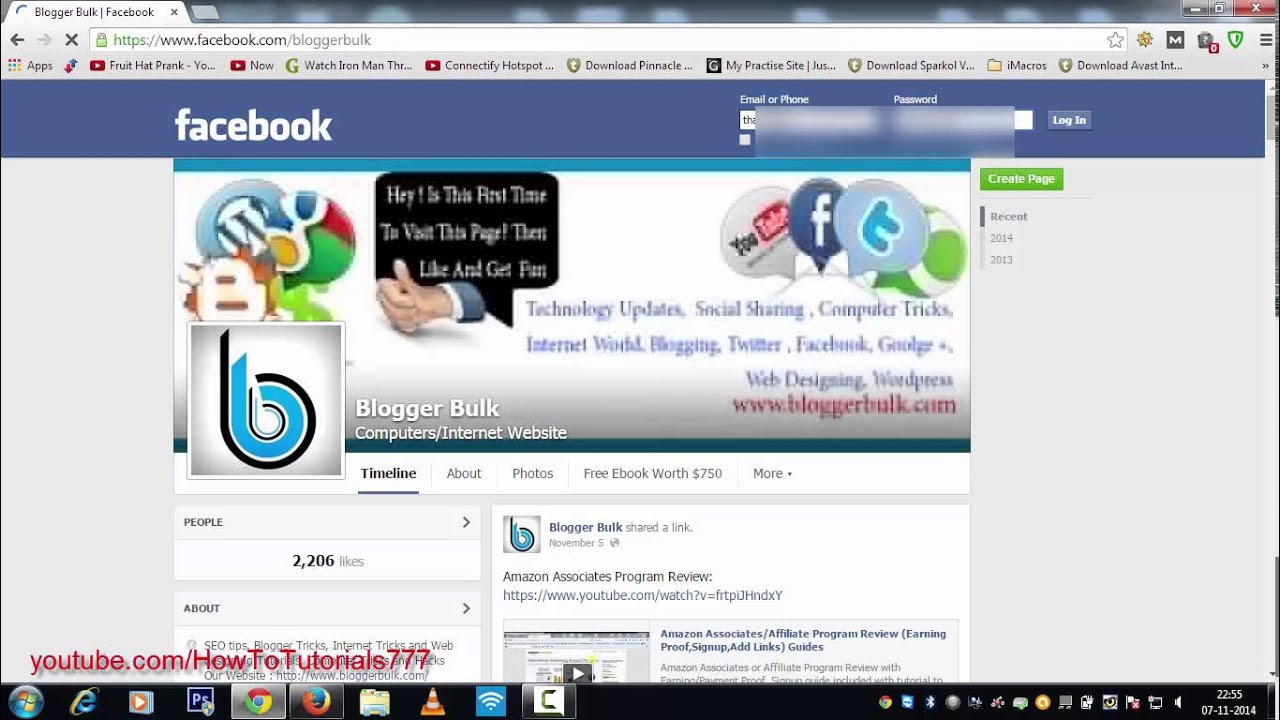This screenshot has height=720, width=1280.
Task: Open Download Avast Int... bookmark
Action: [1120, 65]
